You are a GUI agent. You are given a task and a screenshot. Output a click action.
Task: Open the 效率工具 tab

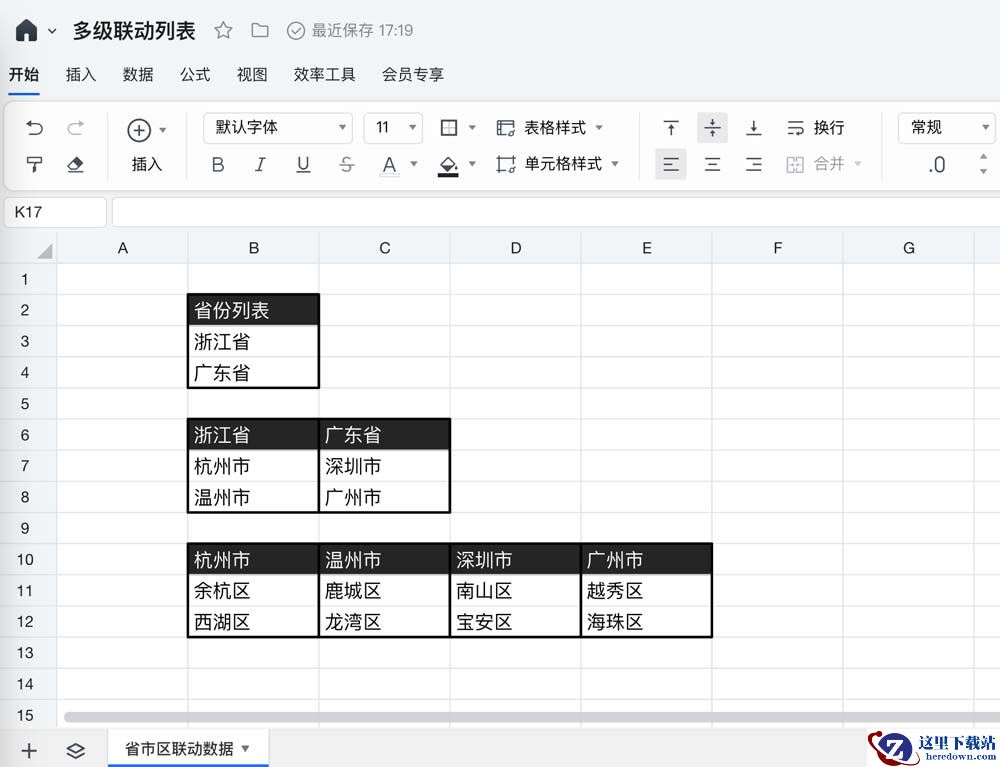coord(325,75)
